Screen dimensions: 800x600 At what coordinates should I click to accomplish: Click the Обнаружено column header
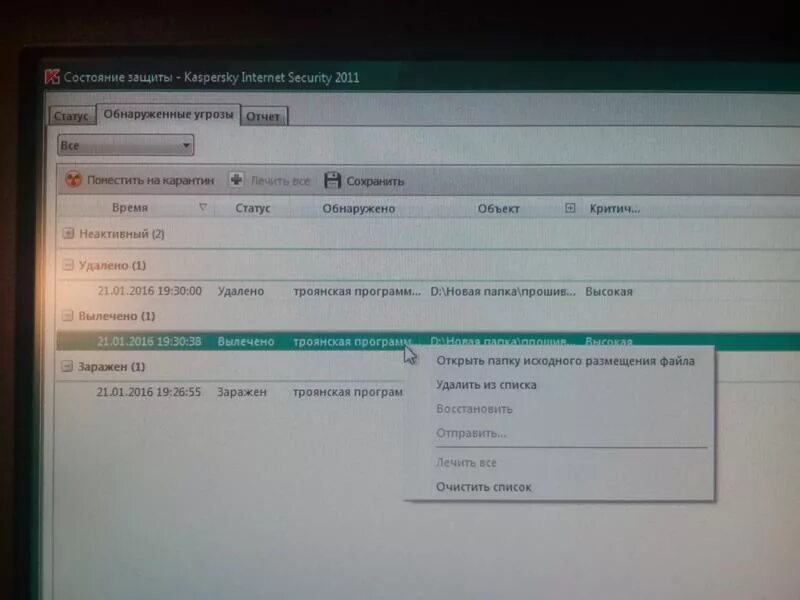tap(359, 208)
